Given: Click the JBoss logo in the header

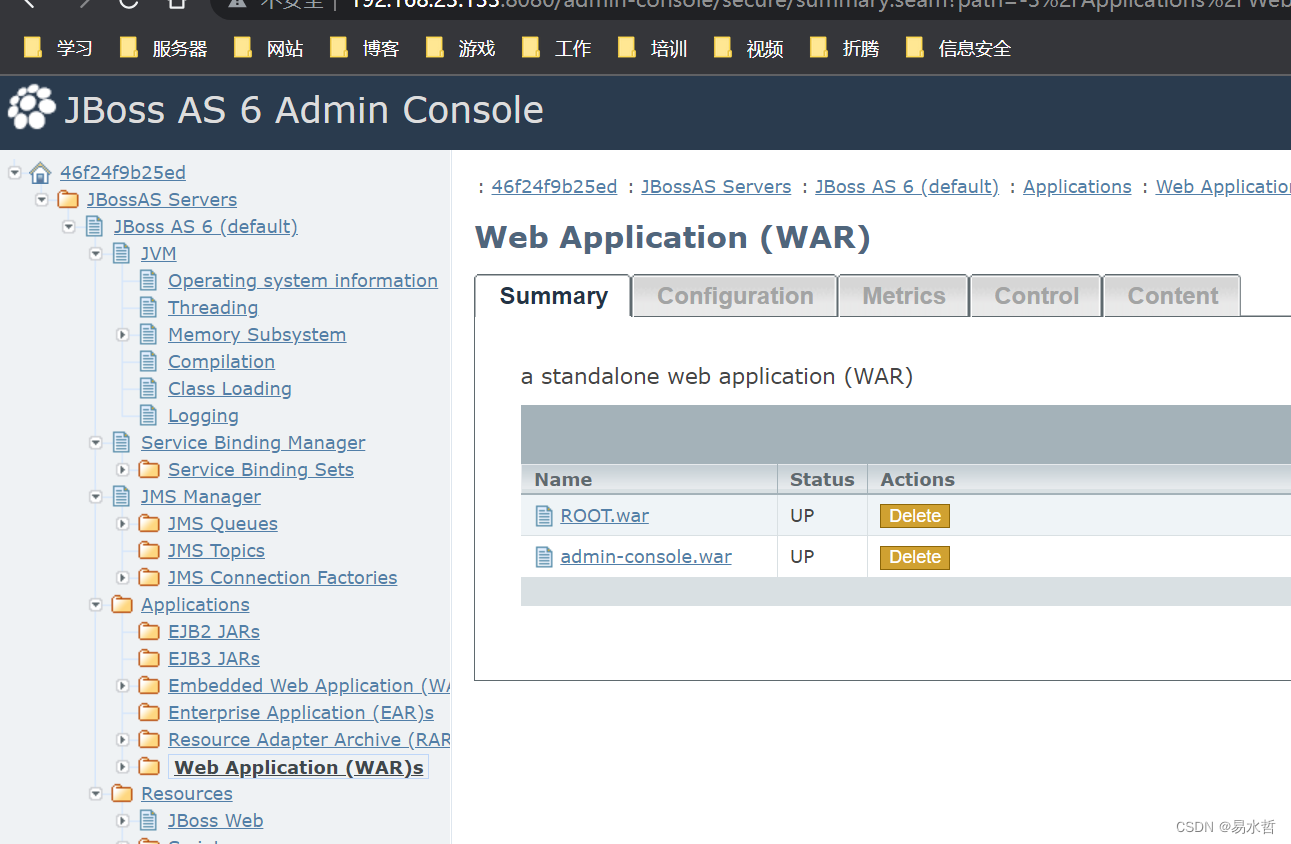Looking at the screenshot, I should (x=32, y=108).
